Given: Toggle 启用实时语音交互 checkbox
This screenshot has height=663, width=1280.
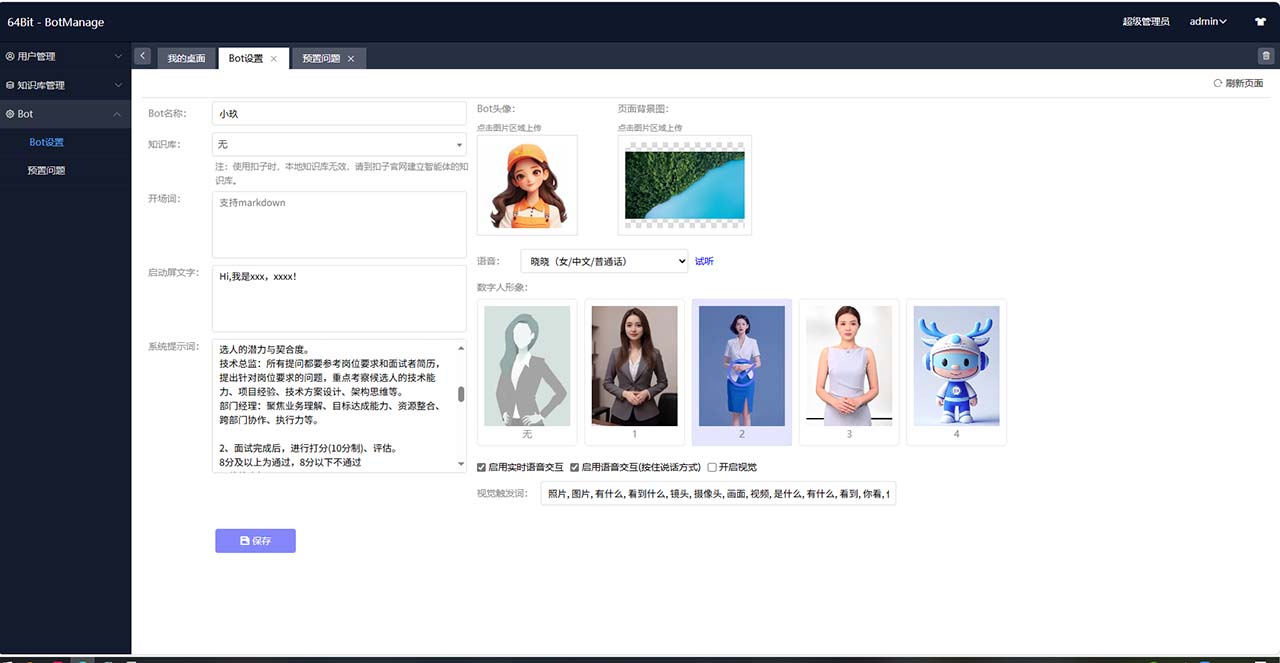Looking at the screenshot, I should click(482, 467).
